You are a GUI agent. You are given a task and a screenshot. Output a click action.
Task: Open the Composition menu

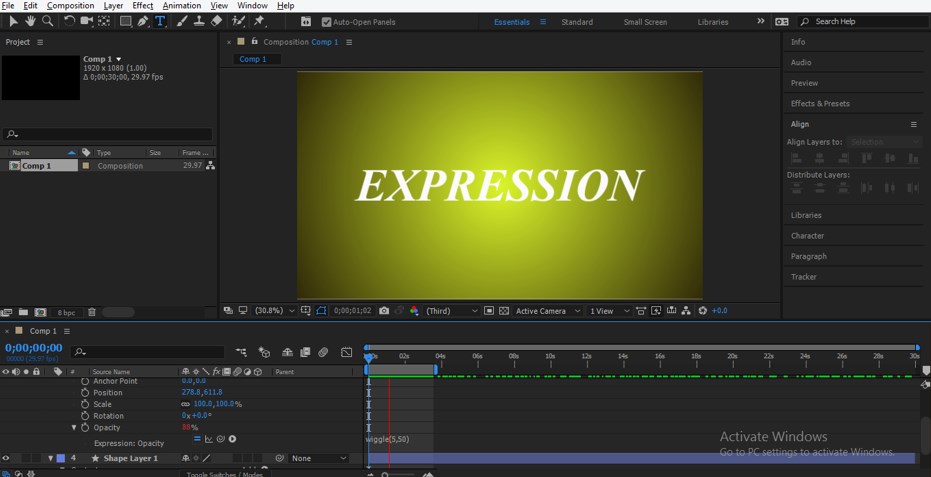(70, 6)
